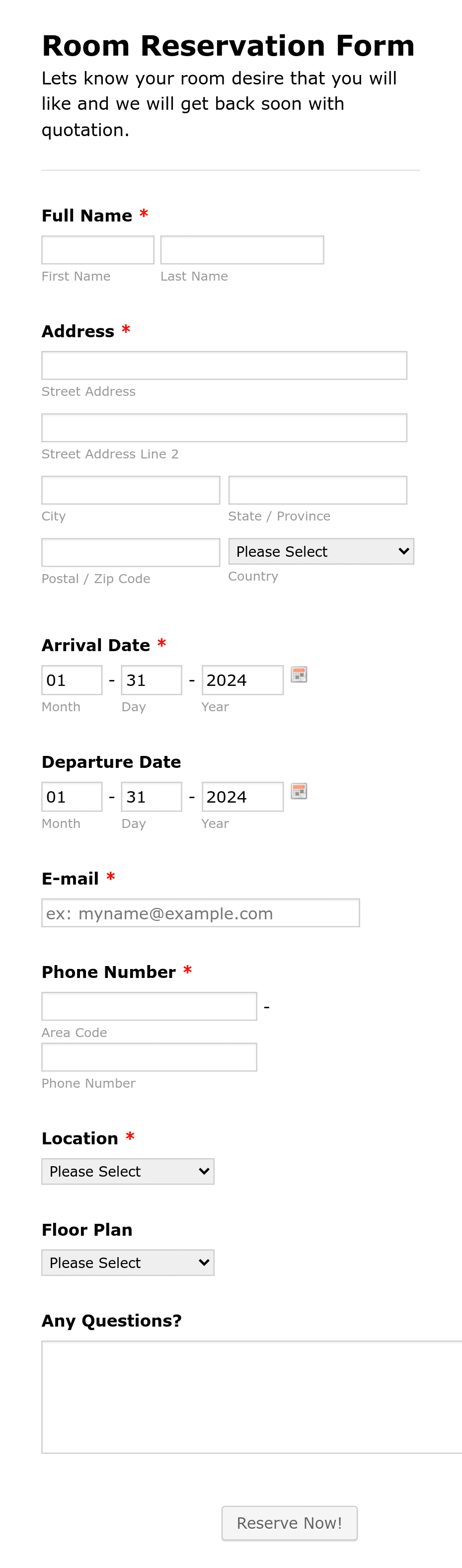The height and width of the screenshot is (1568, 462).
Task: Click the First Name input field
Action: pyautogui.click(x=97, y=249)
